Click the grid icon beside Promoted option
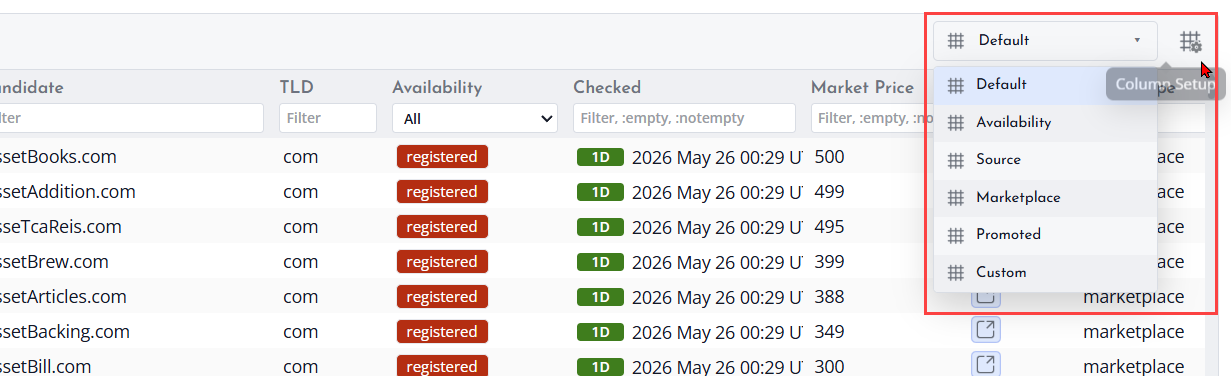 tap(956, 235)
